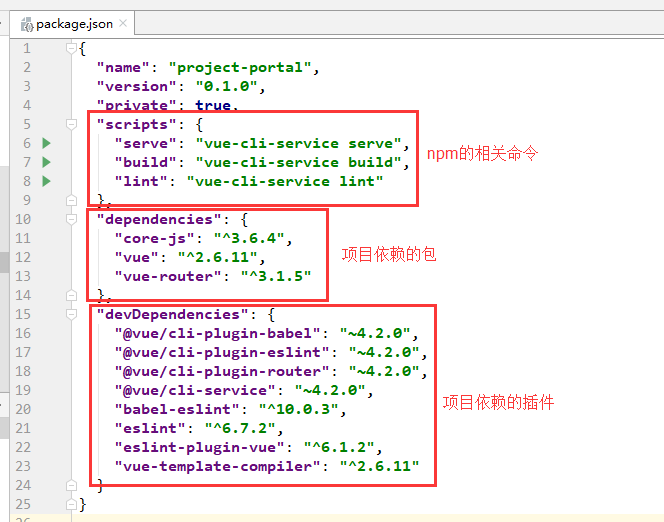The height and width of the screenshot is (522, 664).
Task: Click line number 10 in the gutter
Action: coord(23,219)
